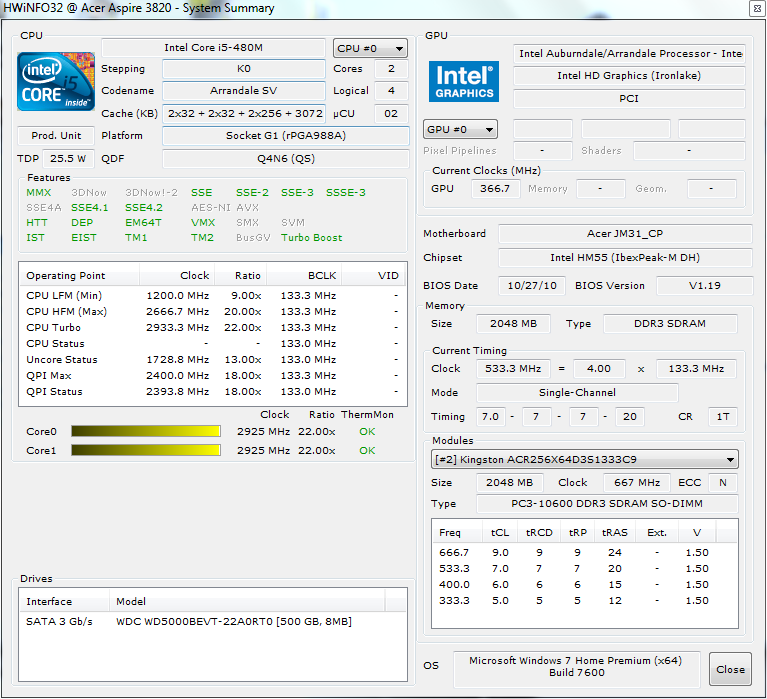The width and height of the screenshot is (767, 699).
Task: Select the CPU LFM (Min) row
Action: coord(213,295)
